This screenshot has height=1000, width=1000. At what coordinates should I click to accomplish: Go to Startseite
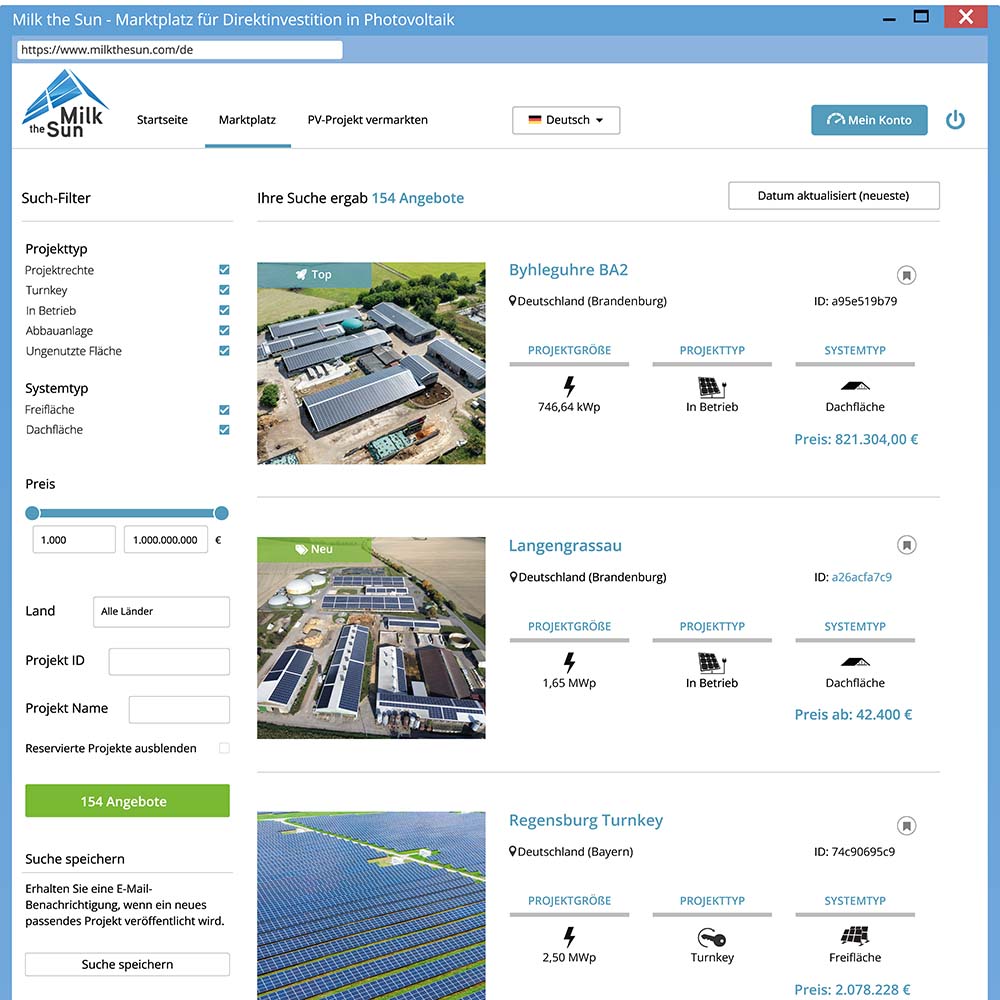162,120
